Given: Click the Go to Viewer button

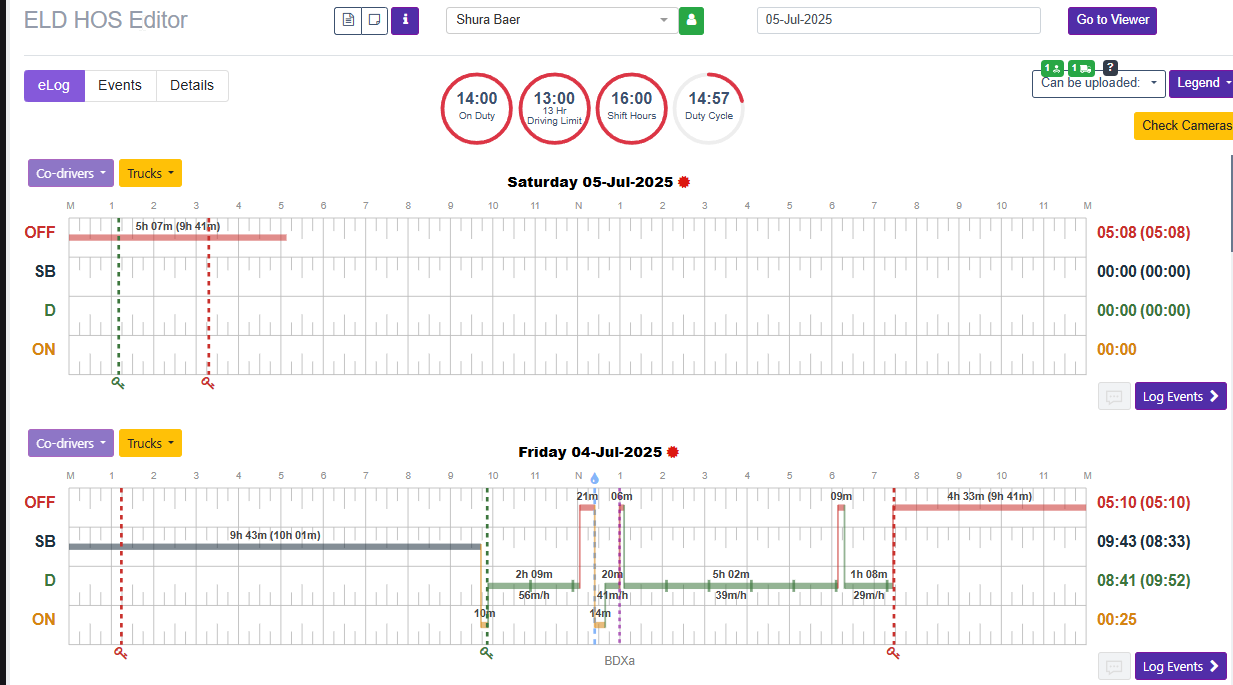Looking at the screenshot, I should click(1113, 20).
